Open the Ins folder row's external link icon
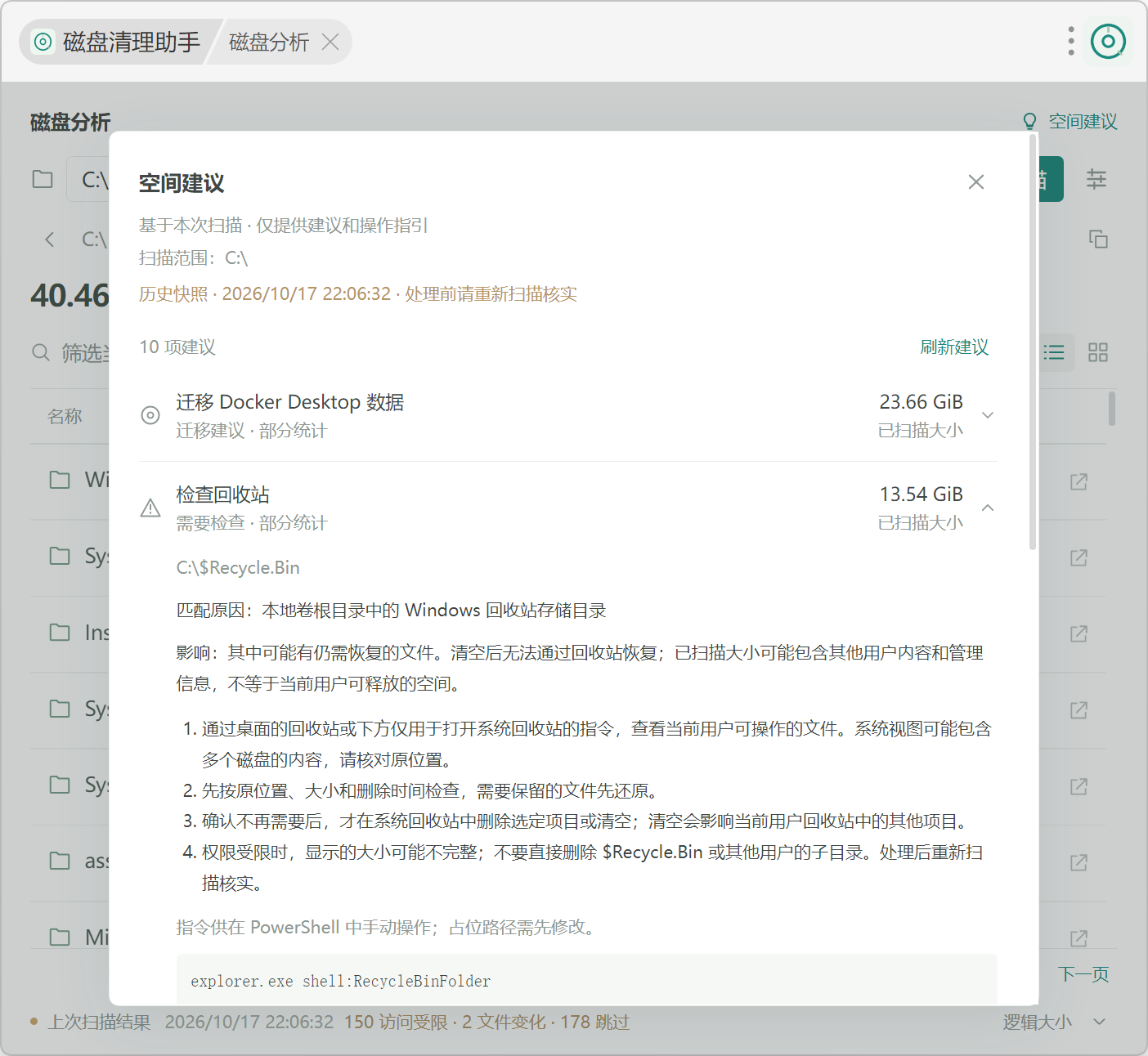Image resolution: width=1148 pixels, height=1056 pixels. 1079,633
